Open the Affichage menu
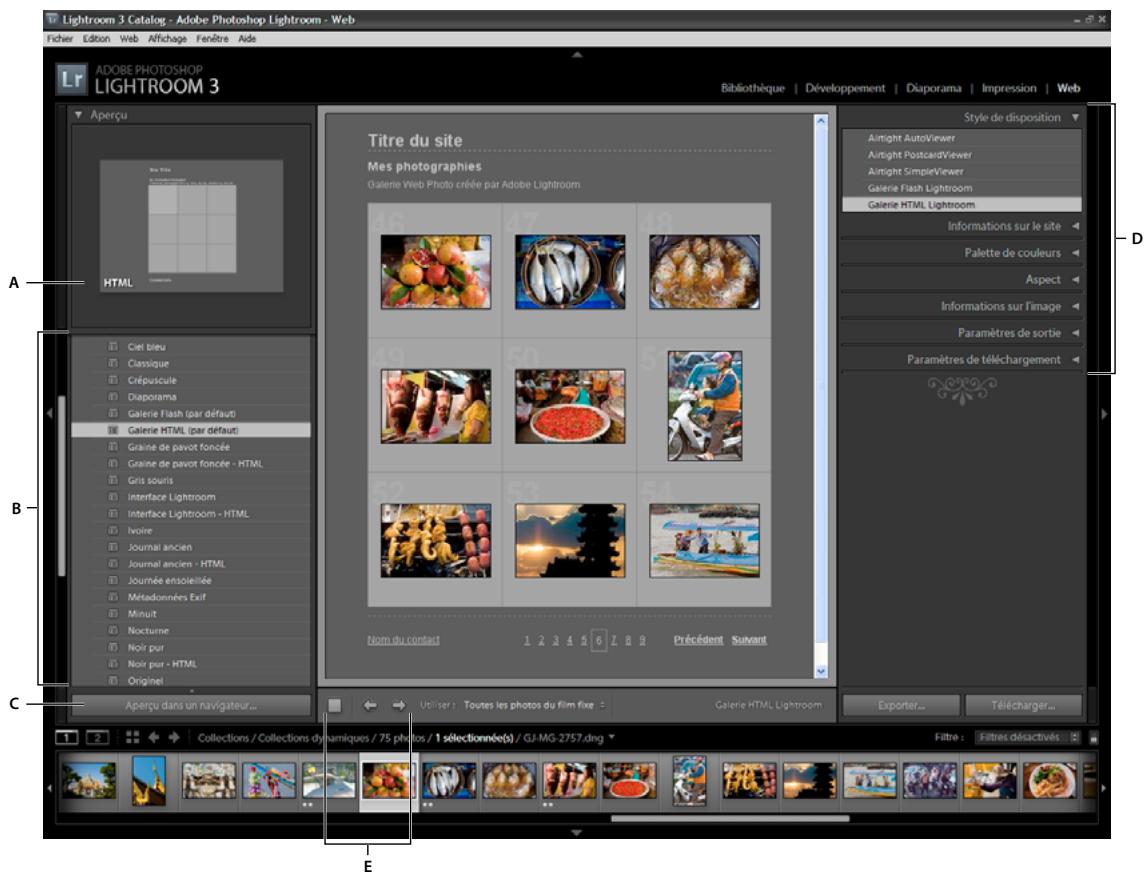This screenshot has width=1148, height=876. (167, 39)
